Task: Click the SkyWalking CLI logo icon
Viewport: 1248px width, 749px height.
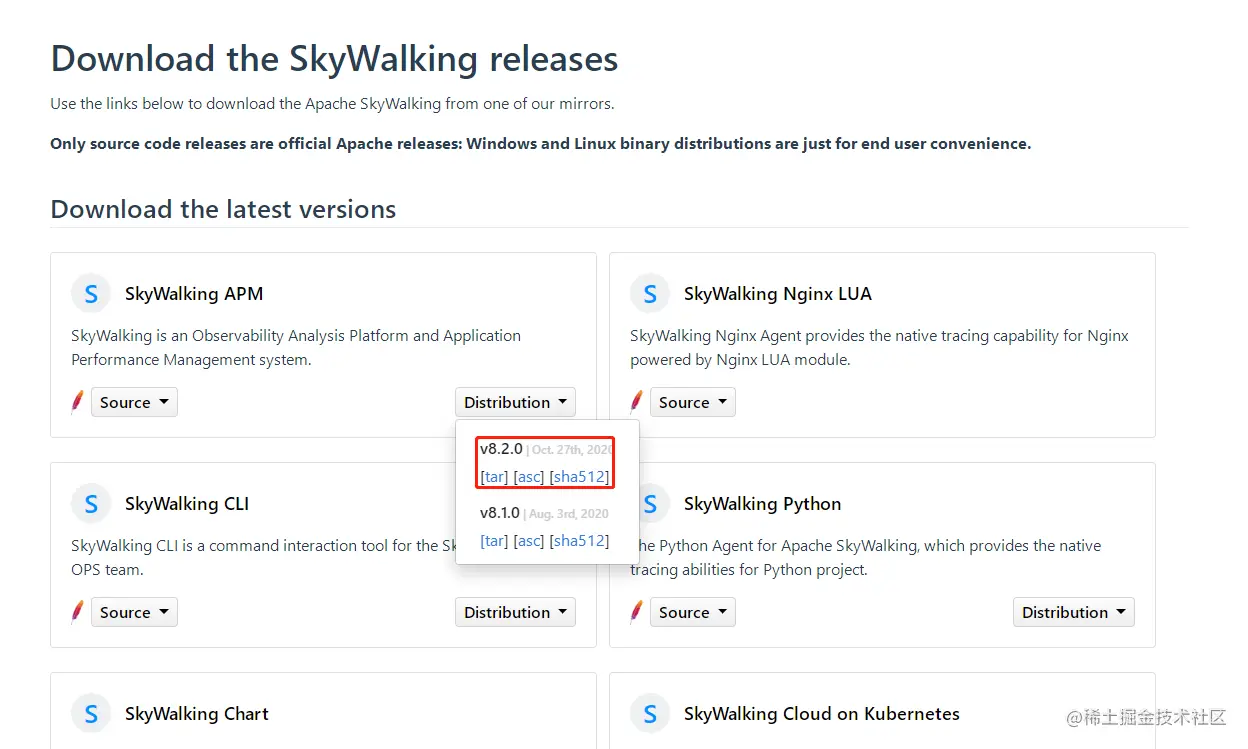Action: coord(91,504)
